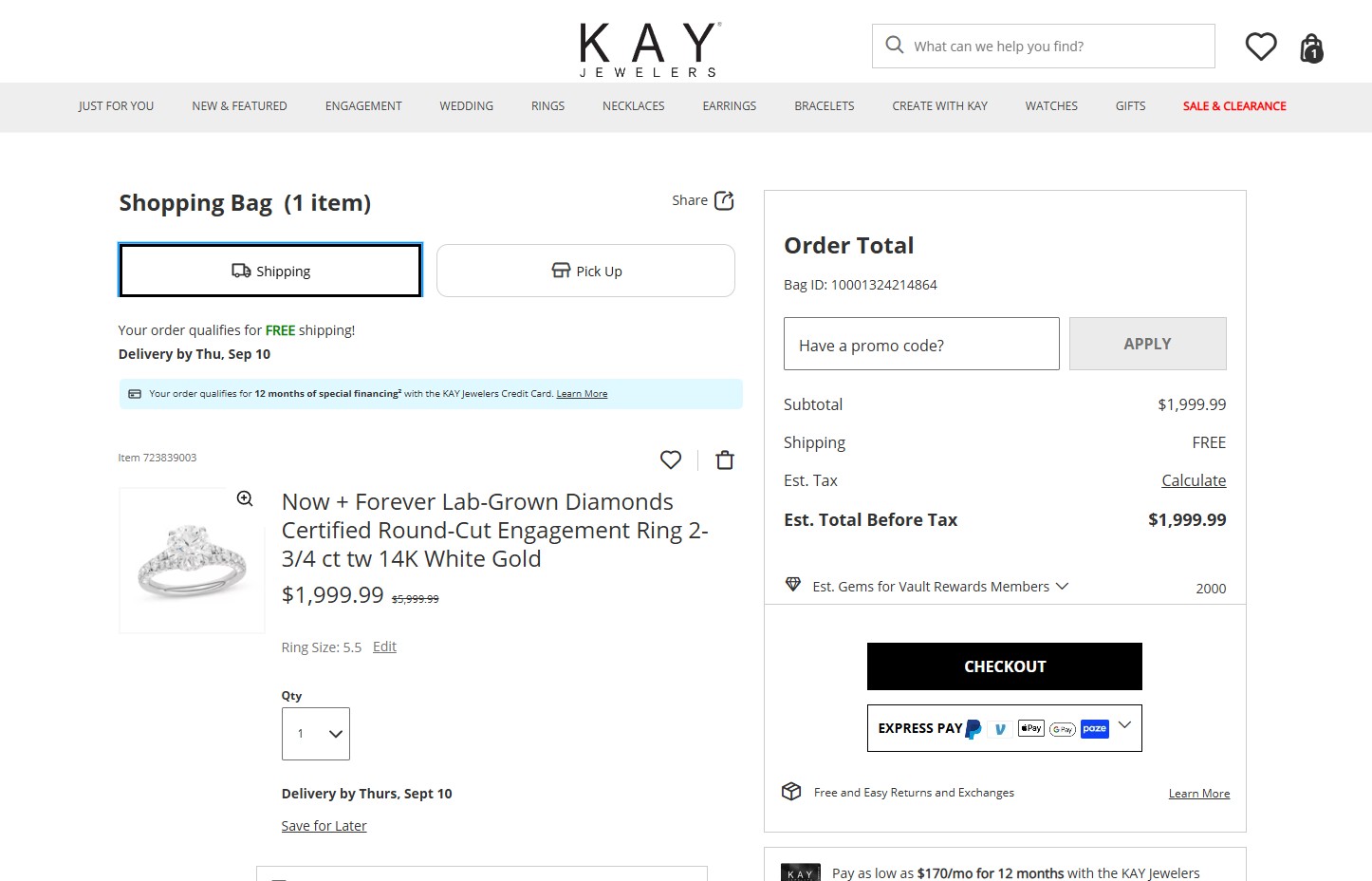Click the credit card icon in financing banner
This screenshot has height=881, width=1372.
click(x=135, y=394)
